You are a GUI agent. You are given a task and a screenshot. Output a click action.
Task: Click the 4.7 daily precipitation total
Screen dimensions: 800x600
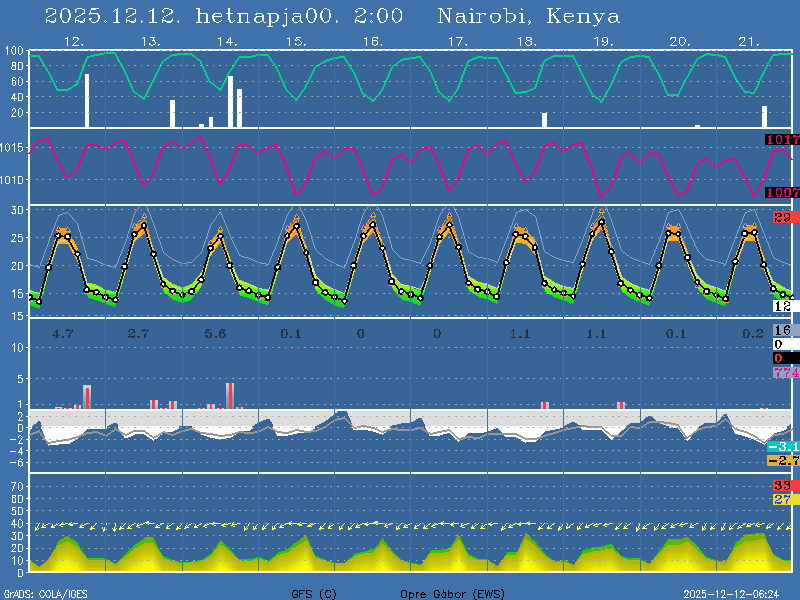tap(63, 332)
